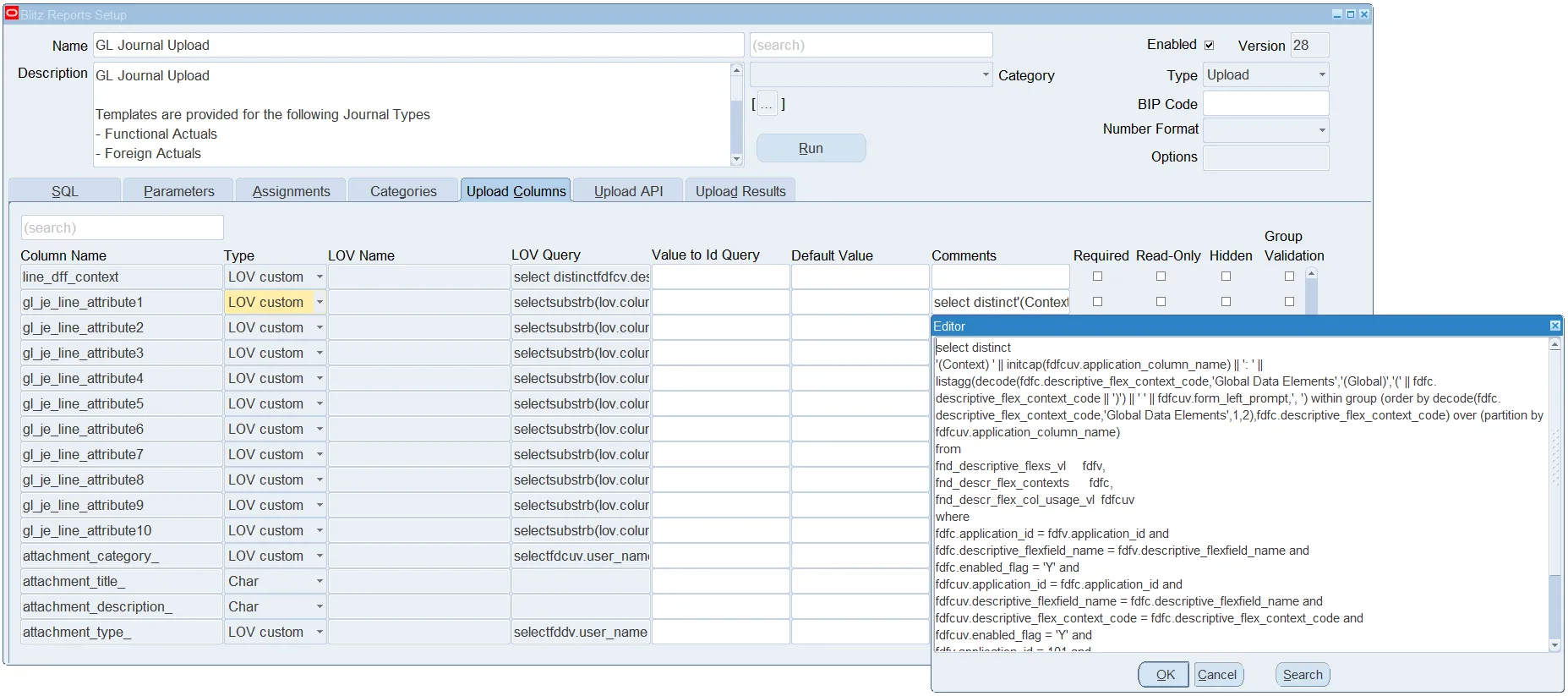
Task: Check Required for line_dff_context row
Action: tap(1097, 276)
